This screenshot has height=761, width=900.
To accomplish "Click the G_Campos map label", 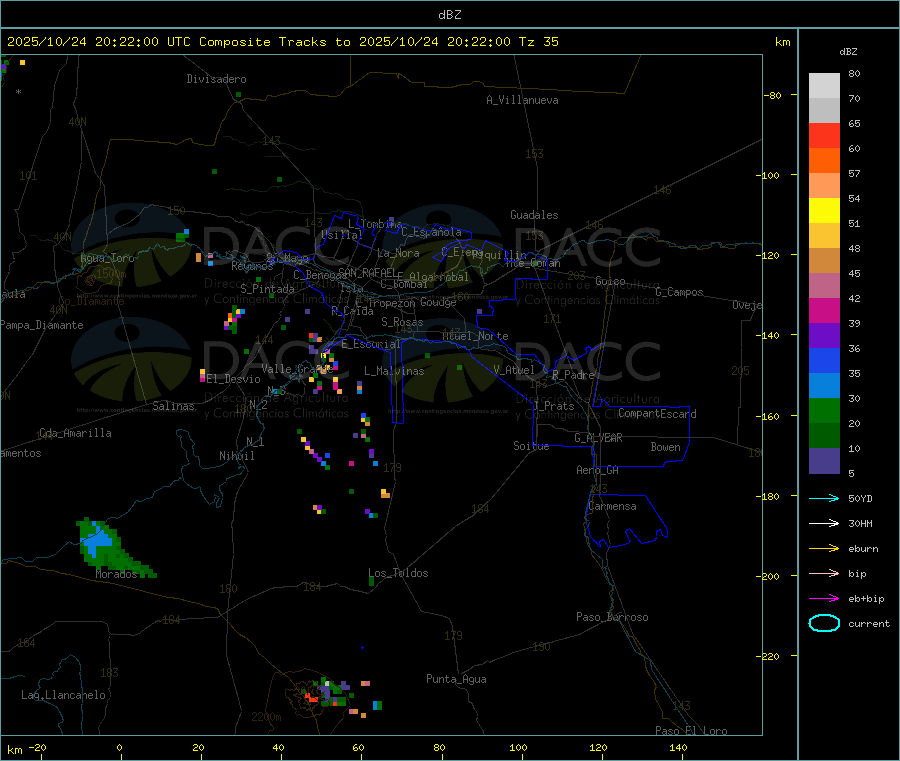I will [x=679, y=292].
